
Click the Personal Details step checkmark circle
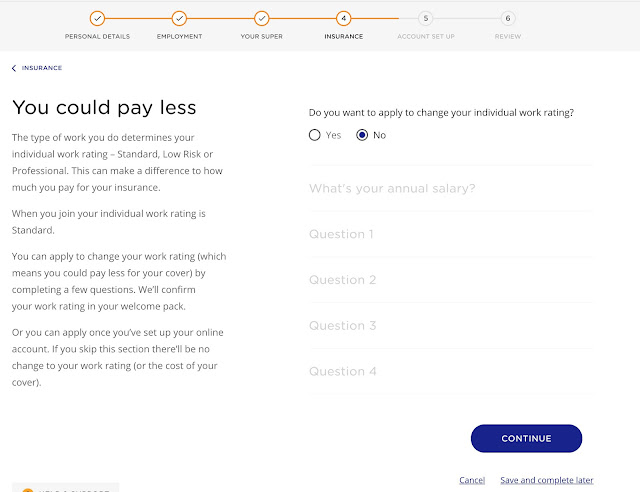[97, 18]
